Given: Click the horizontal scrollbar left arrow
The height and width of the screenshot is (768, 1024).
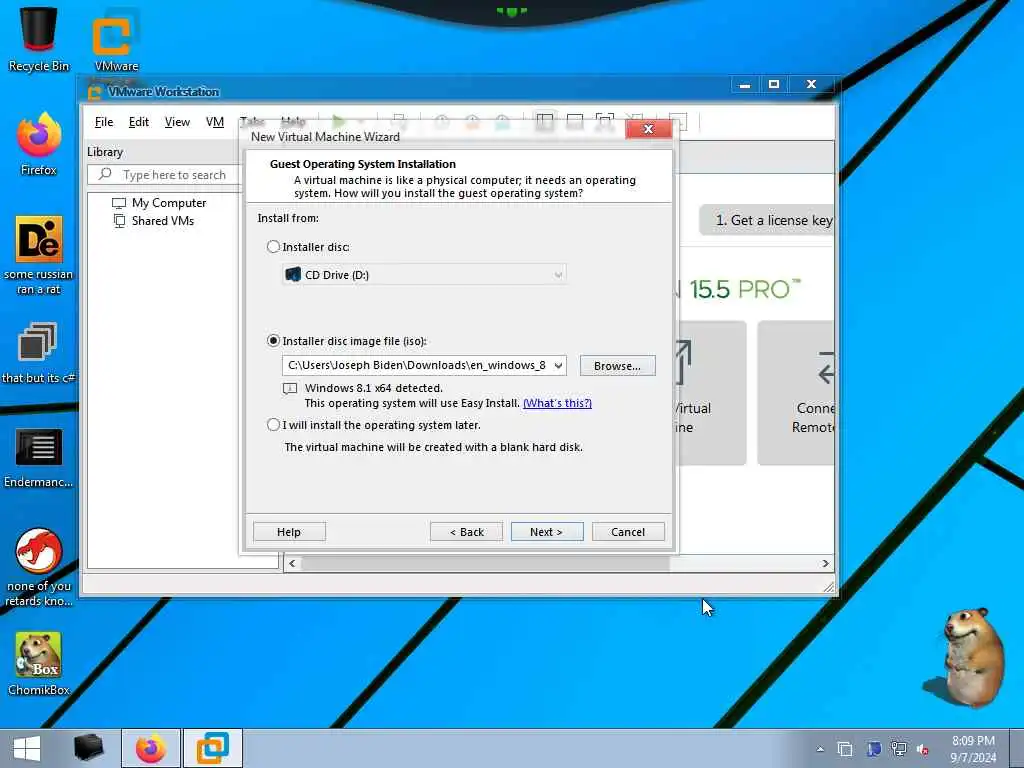Looking at the screenshot, I should click(x=292, y=564).
